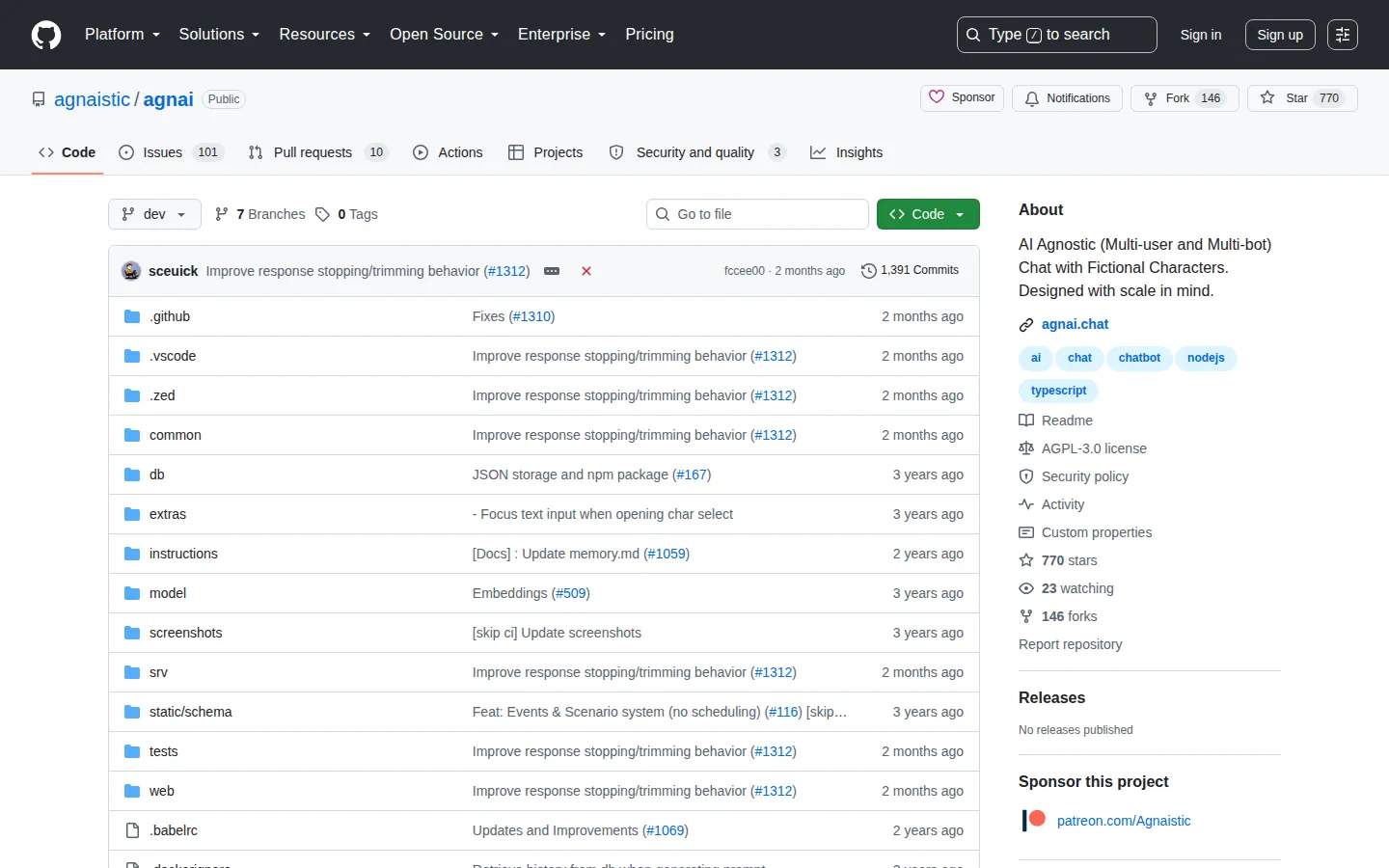Expand the Solutions menu

point(219,35)
